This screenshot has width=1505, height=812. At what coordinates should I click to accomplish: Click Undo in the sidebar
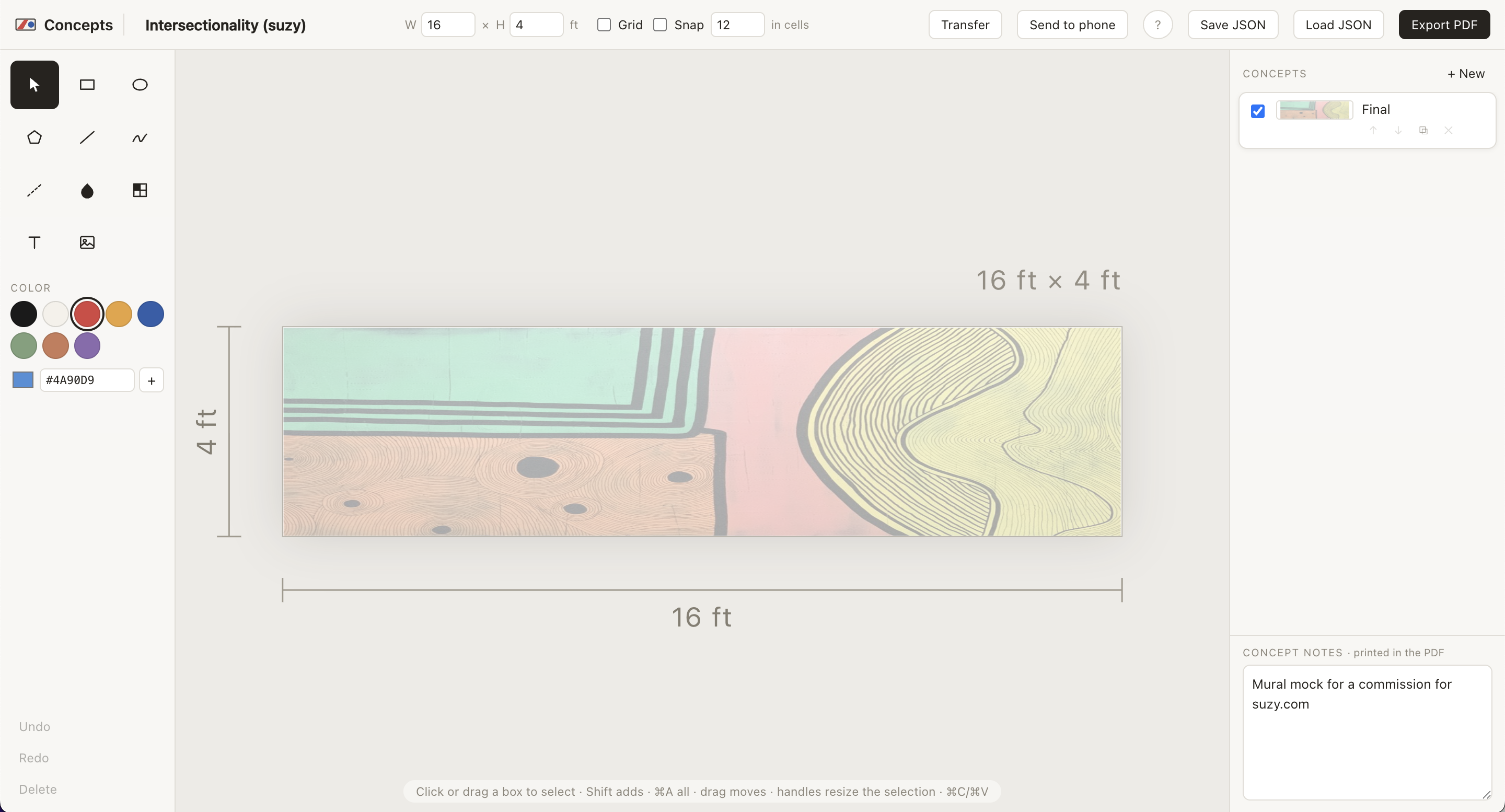point(34,727)
